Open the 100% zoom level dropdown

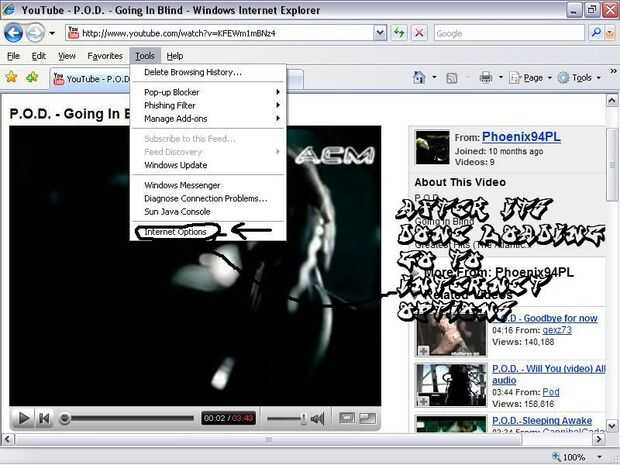coord(600,457)
